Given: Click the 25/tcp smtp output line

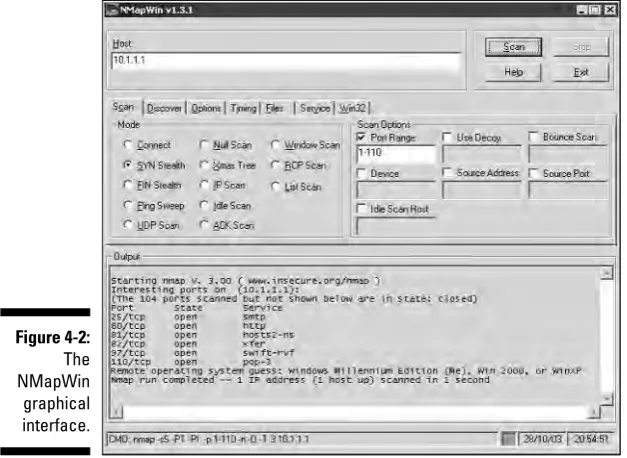Looking at the screenshot, I should pos(188,317).
